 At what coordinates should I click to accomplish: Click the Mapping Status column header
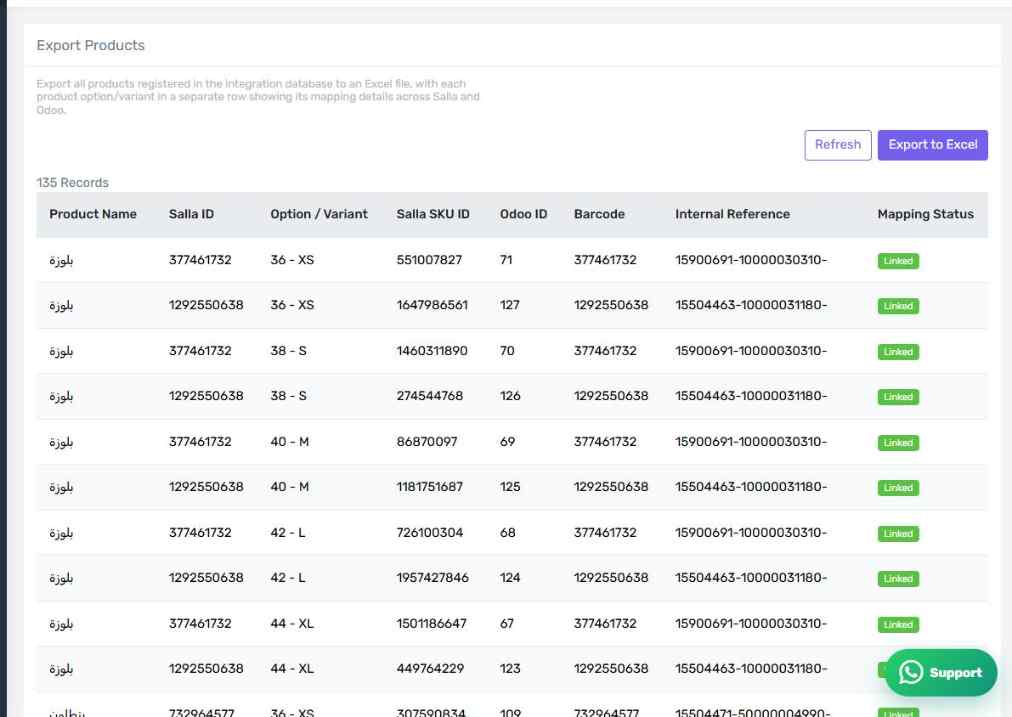[926, 214]
